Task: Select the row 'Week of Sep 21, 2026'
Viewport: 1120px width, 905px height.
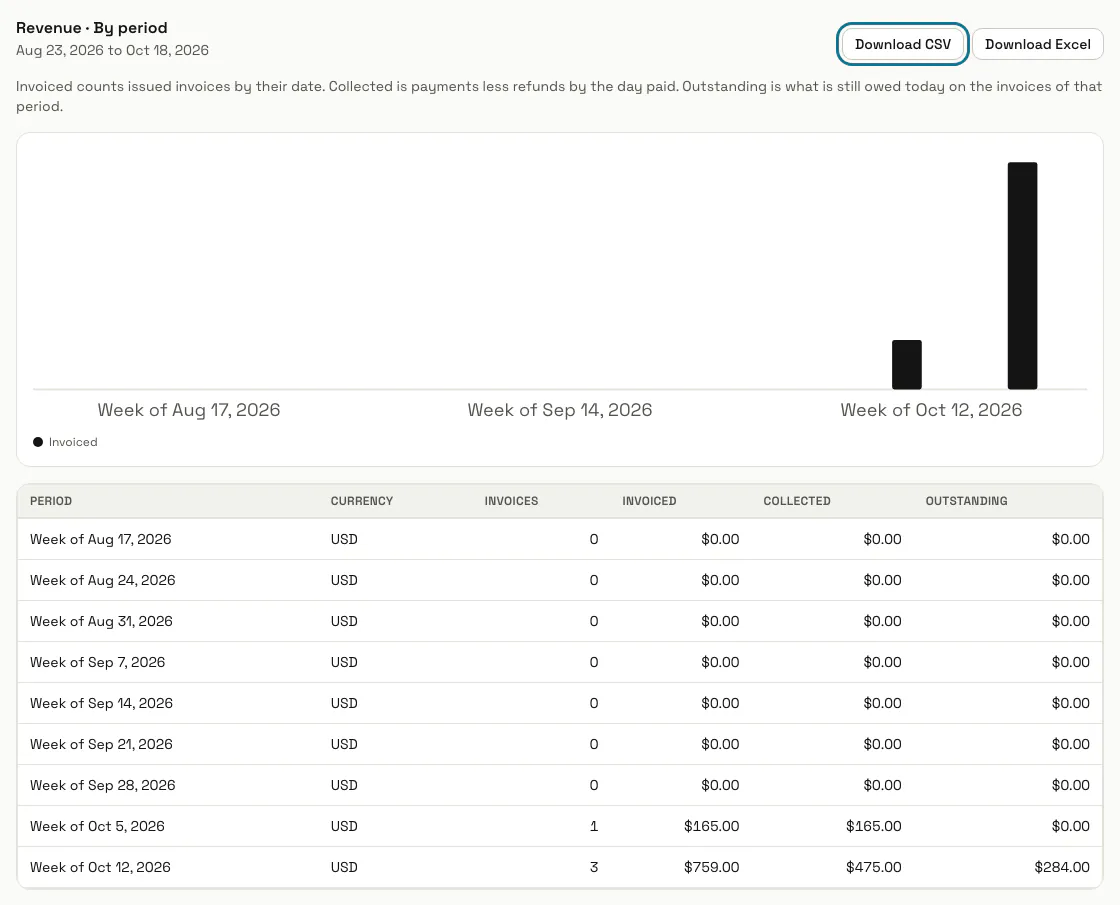Action: click(x=560, y=744)
